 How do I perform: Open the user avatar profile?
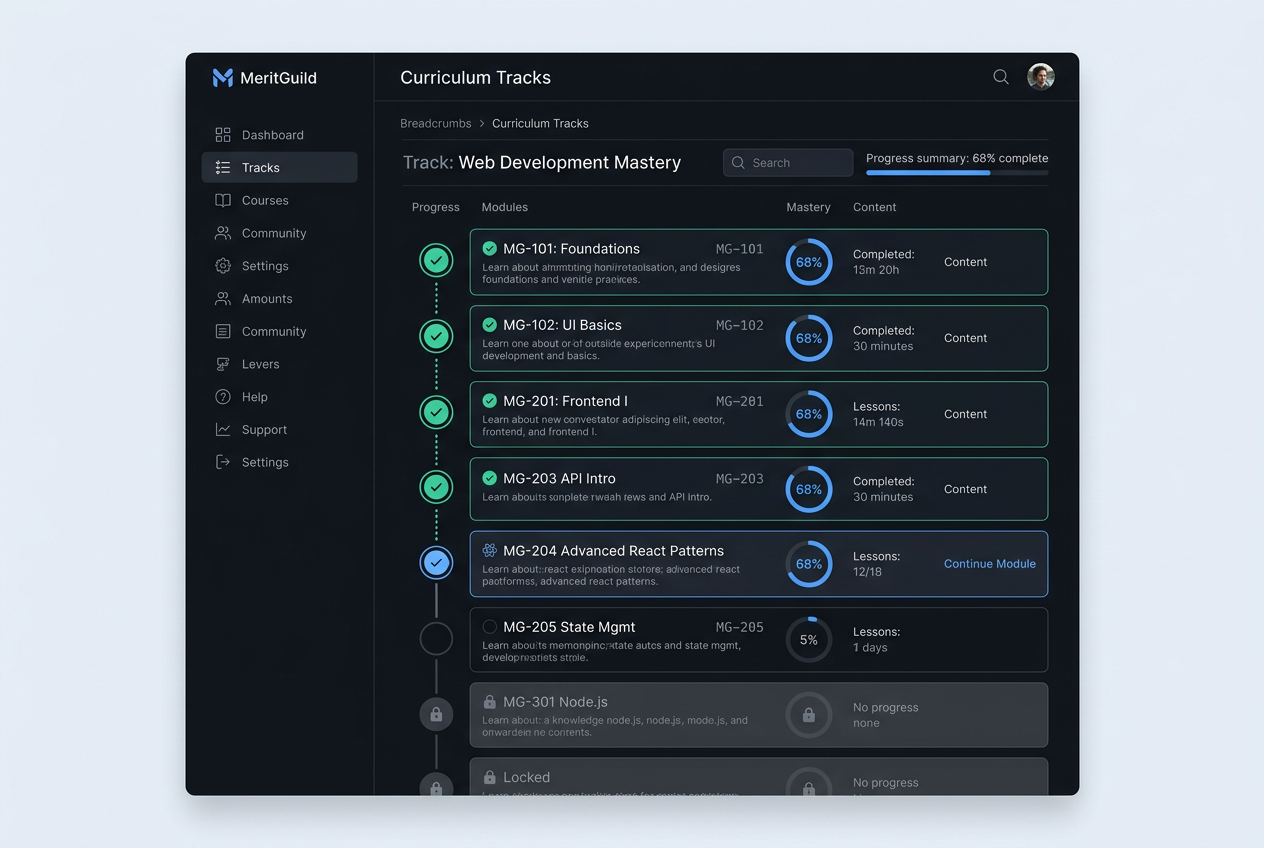[1041, 77]
